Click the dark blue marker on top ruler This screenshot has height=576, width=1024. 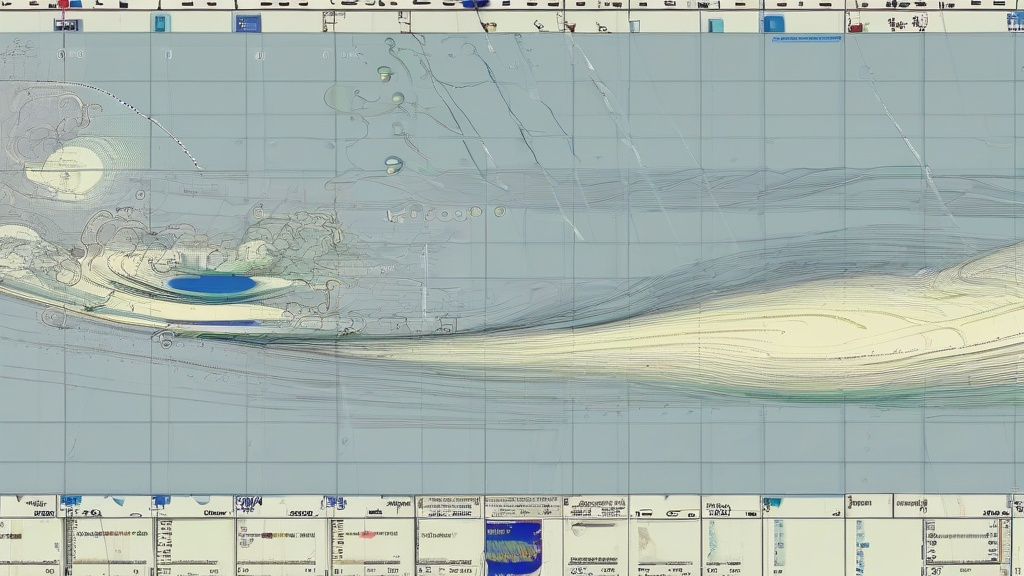pos(475,4)
